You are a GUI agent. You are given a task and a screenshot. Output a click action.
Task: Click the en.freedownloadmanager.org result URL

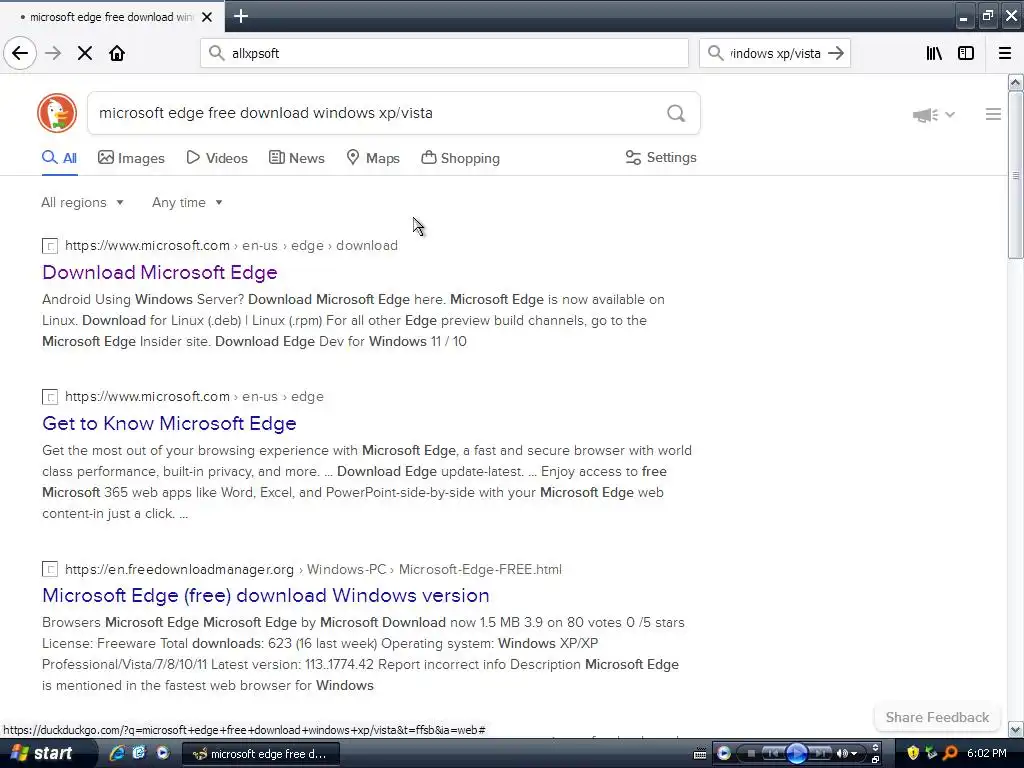313,569
